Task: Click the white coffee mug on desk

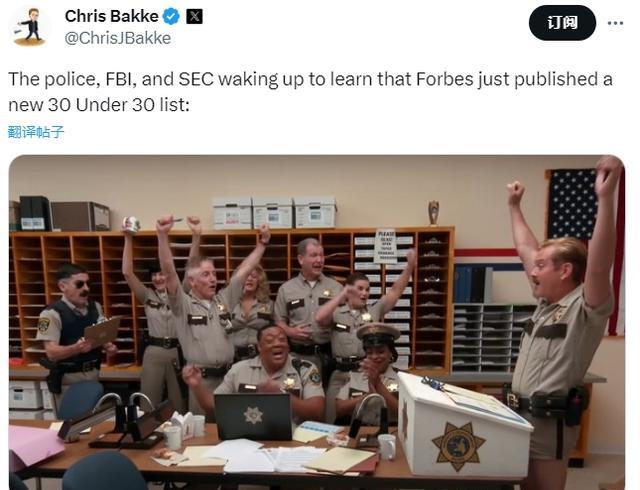Action: [x=387, y=447]
